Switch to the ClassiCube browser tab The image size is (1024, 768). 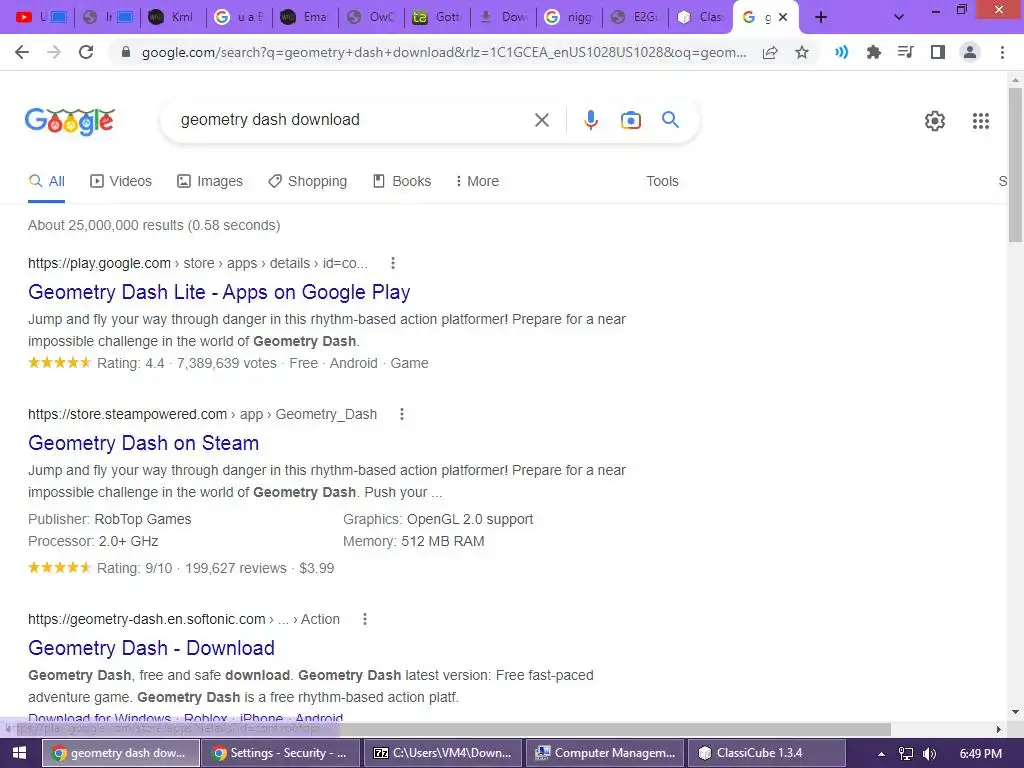(701, 17)
